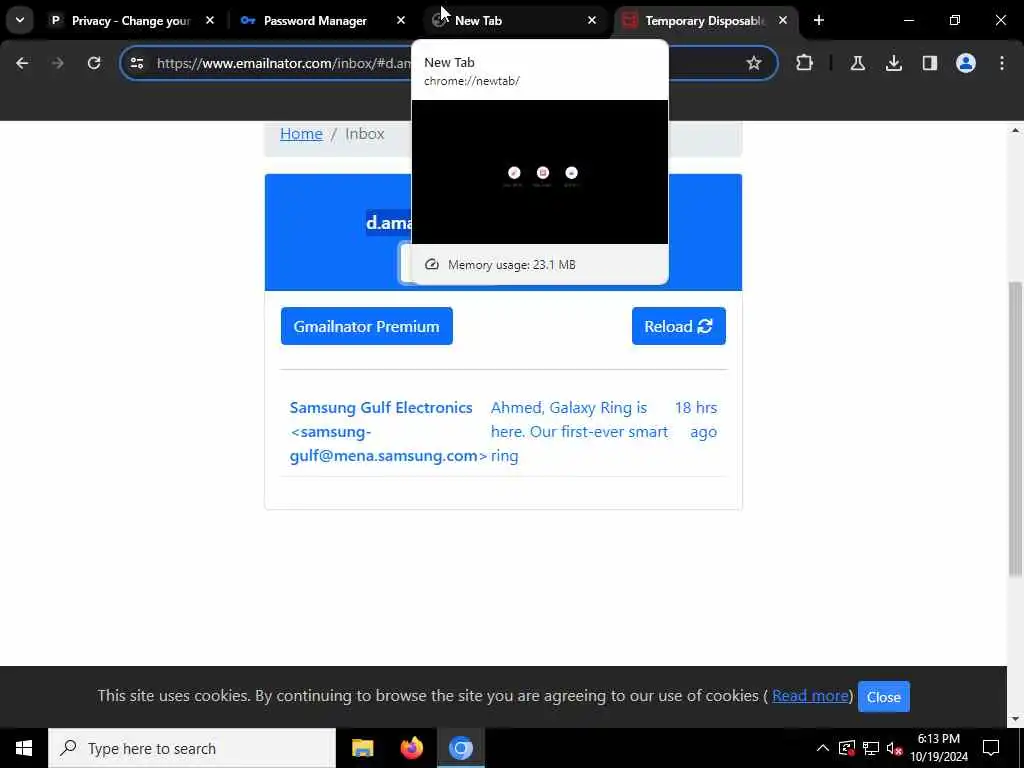
Task: Click the New Tab preview thumbnail
Action: 539,172
